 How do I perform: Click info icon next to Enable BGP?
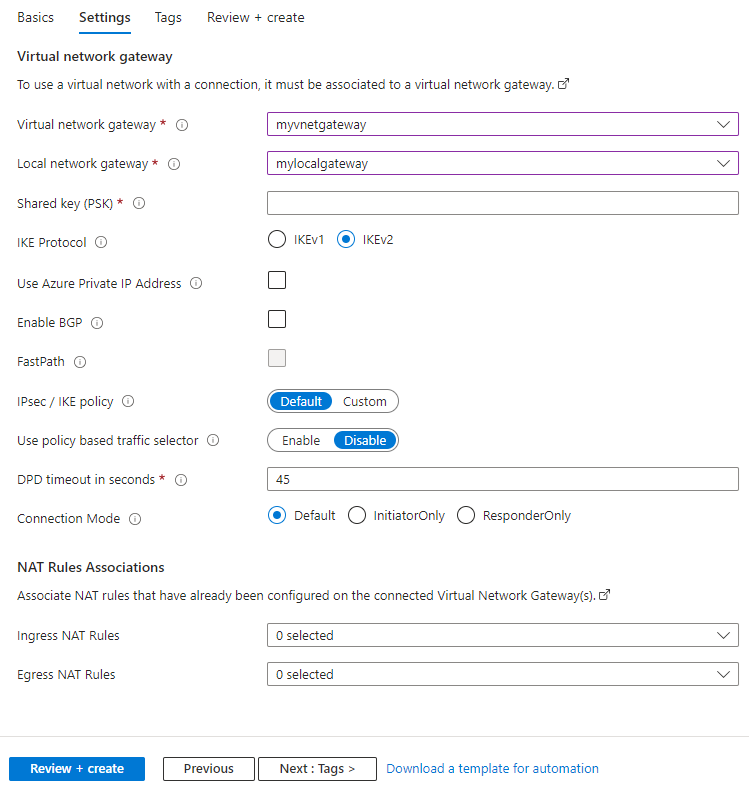click(97, 323)
